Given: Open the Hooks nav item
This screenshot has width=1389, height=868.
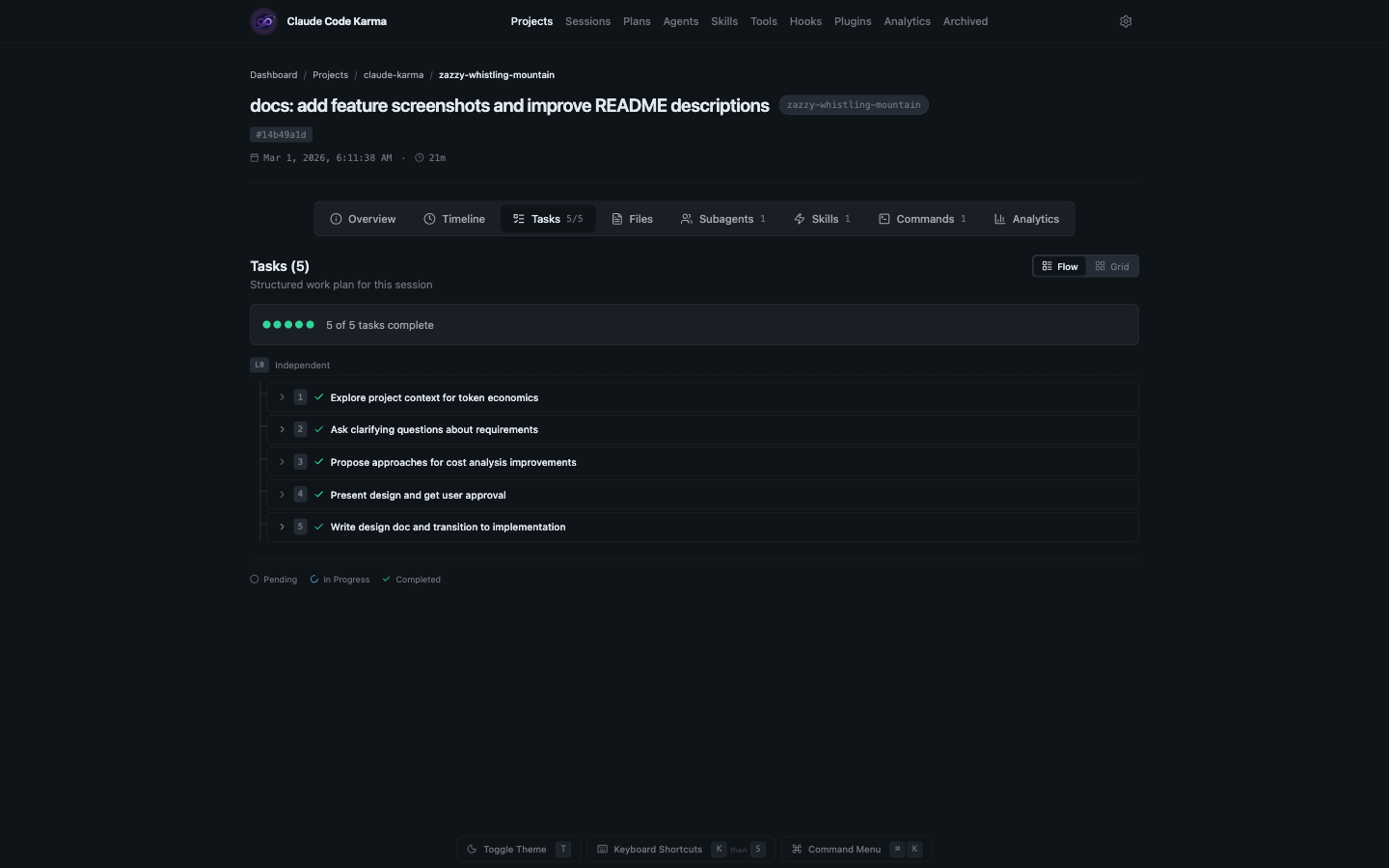Looking at the screenshot, I should click(x=805, y=21).
